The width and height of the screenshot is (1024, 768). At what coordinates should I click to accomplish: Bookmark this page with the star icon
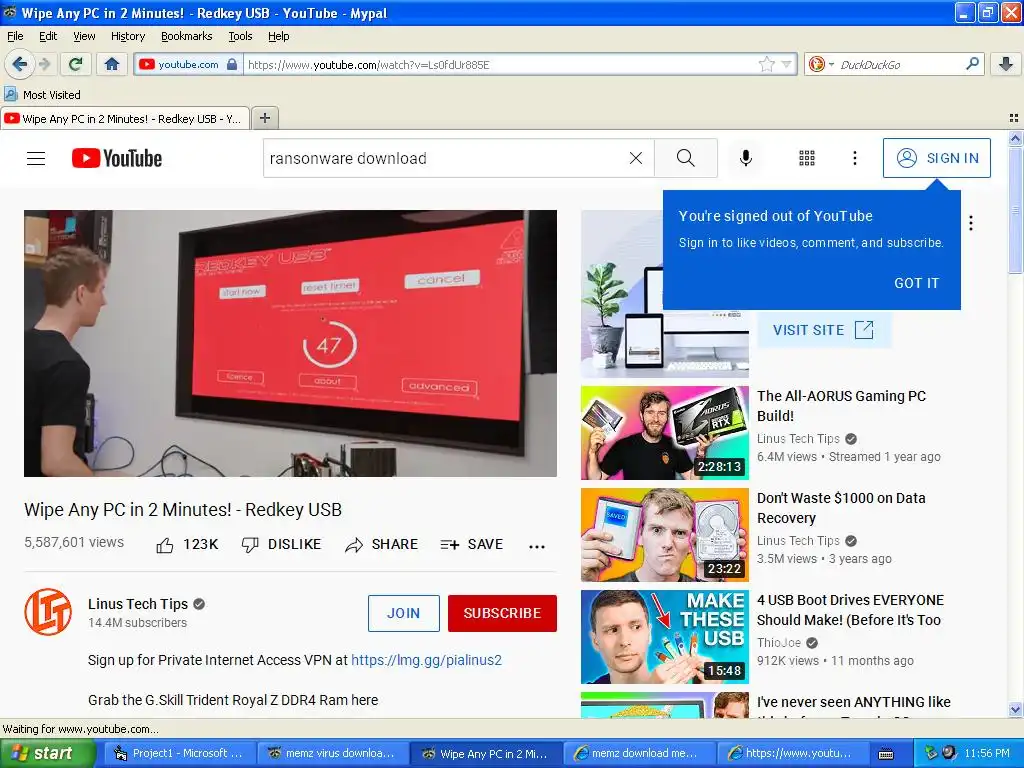[767, 64]
